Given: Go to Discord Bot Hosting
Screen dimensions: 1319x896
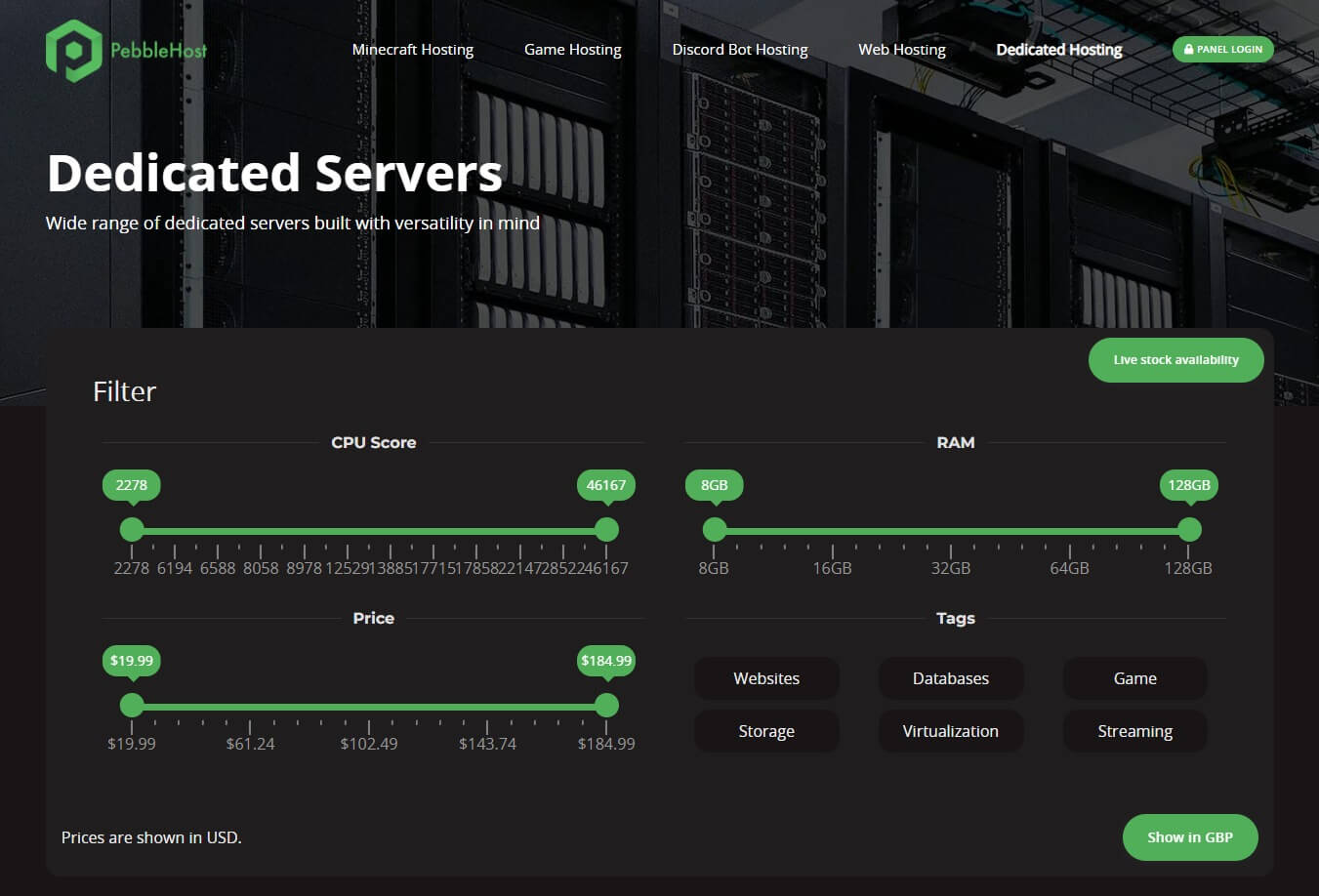Looking at the screenshot, I should (740, 50).
